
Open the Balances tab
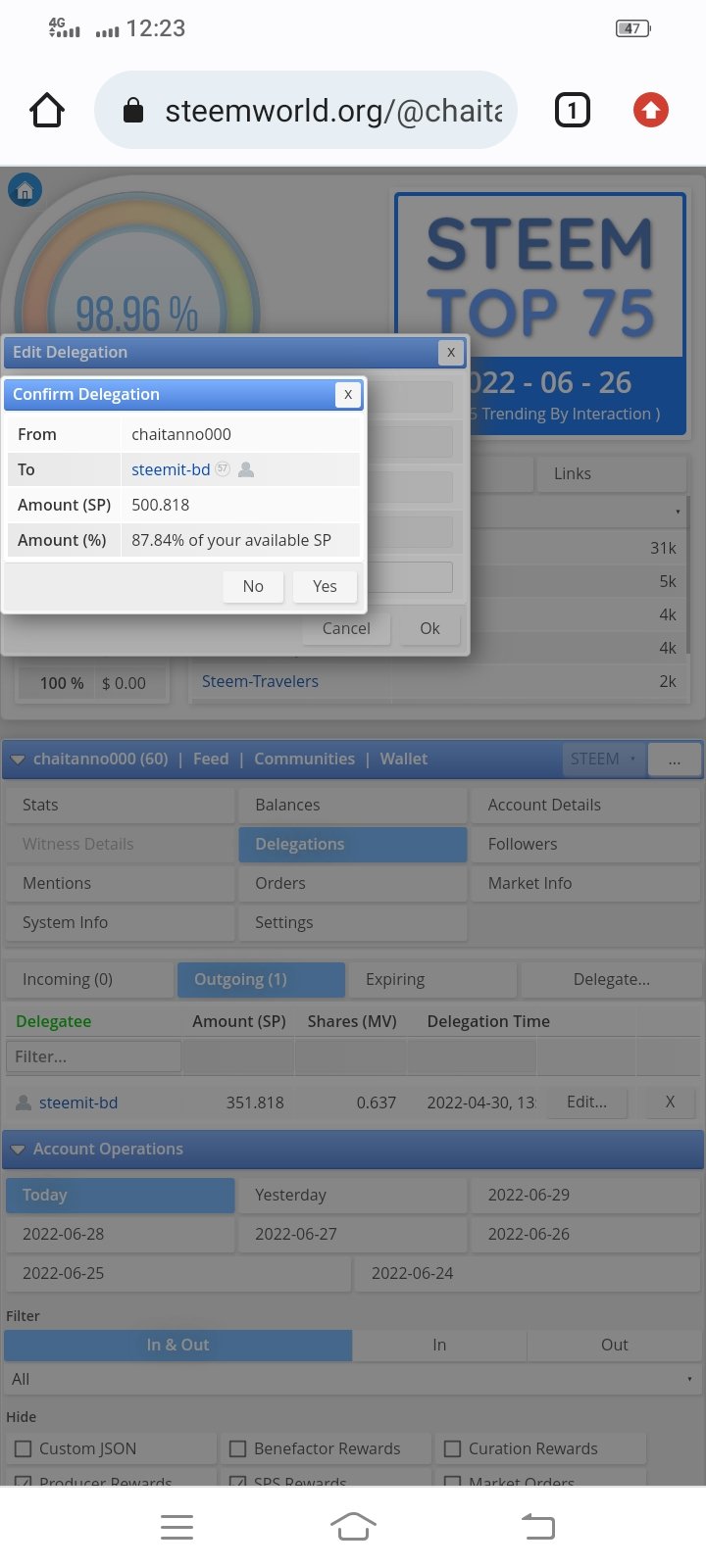352,805
